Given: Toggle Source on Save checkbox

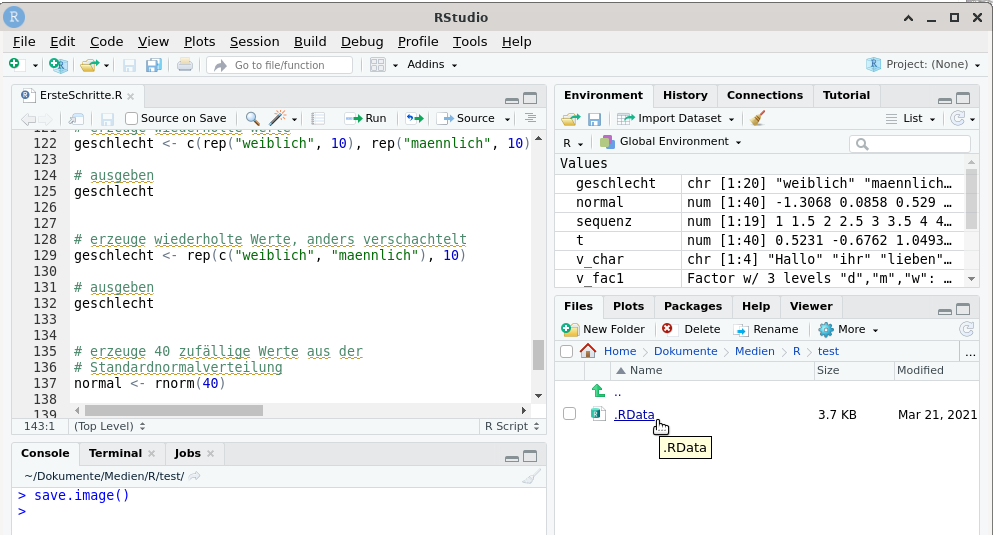Looking at the screenshot, I should click(131, 118).
